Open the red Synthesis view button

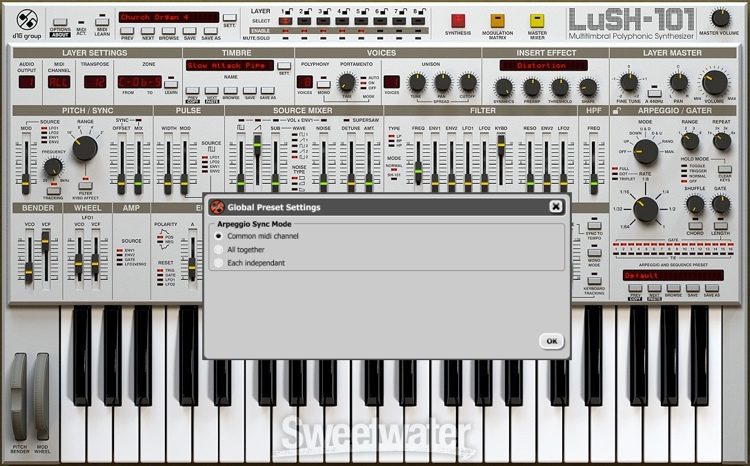(458, 21)
